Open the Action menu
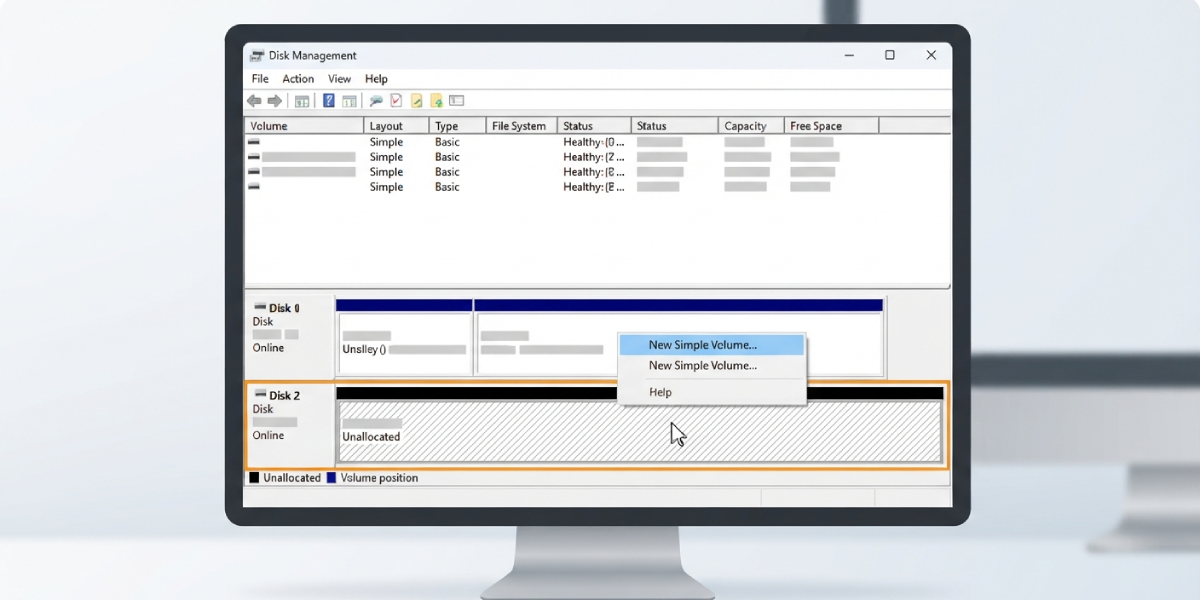 coord(298,79)
